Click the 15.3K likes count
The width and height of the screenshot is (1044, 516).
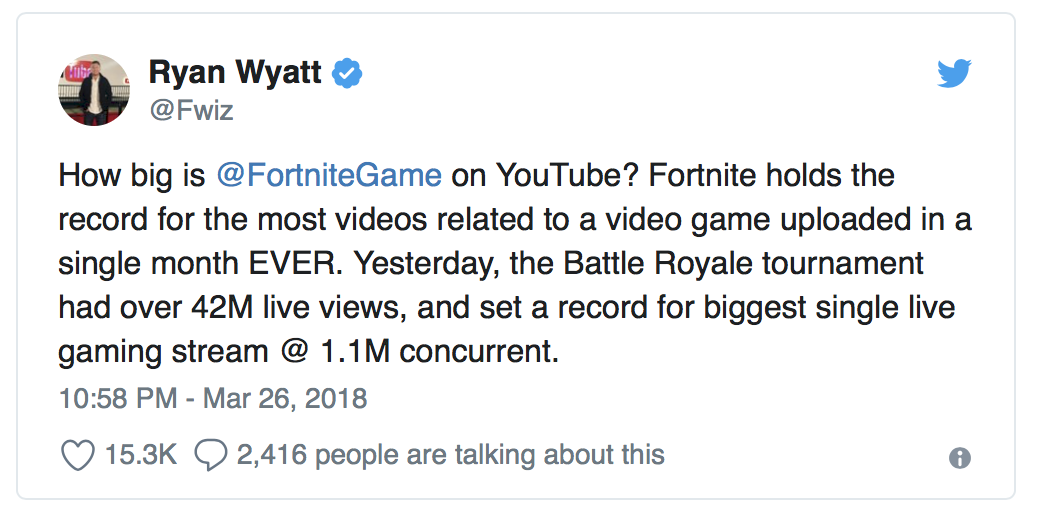(140, 456)
